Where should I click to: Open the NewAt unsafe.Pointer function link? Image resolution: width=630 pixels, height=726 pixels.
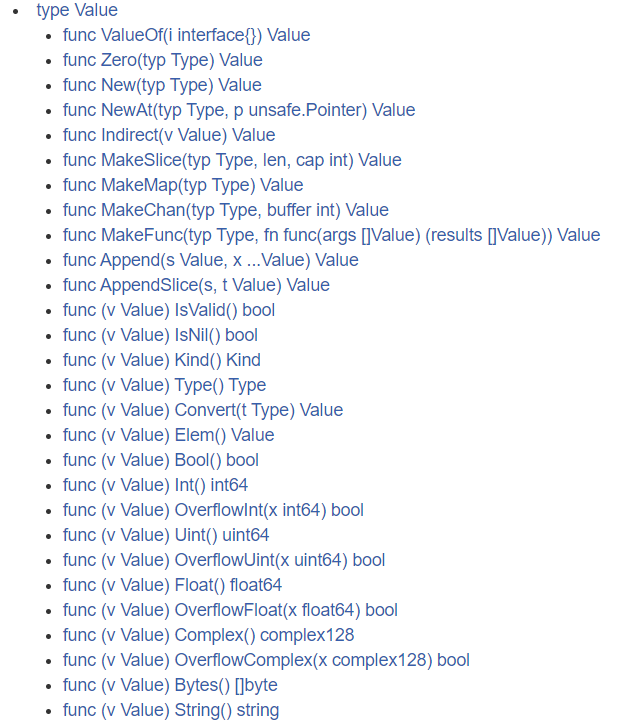(239, 110)
